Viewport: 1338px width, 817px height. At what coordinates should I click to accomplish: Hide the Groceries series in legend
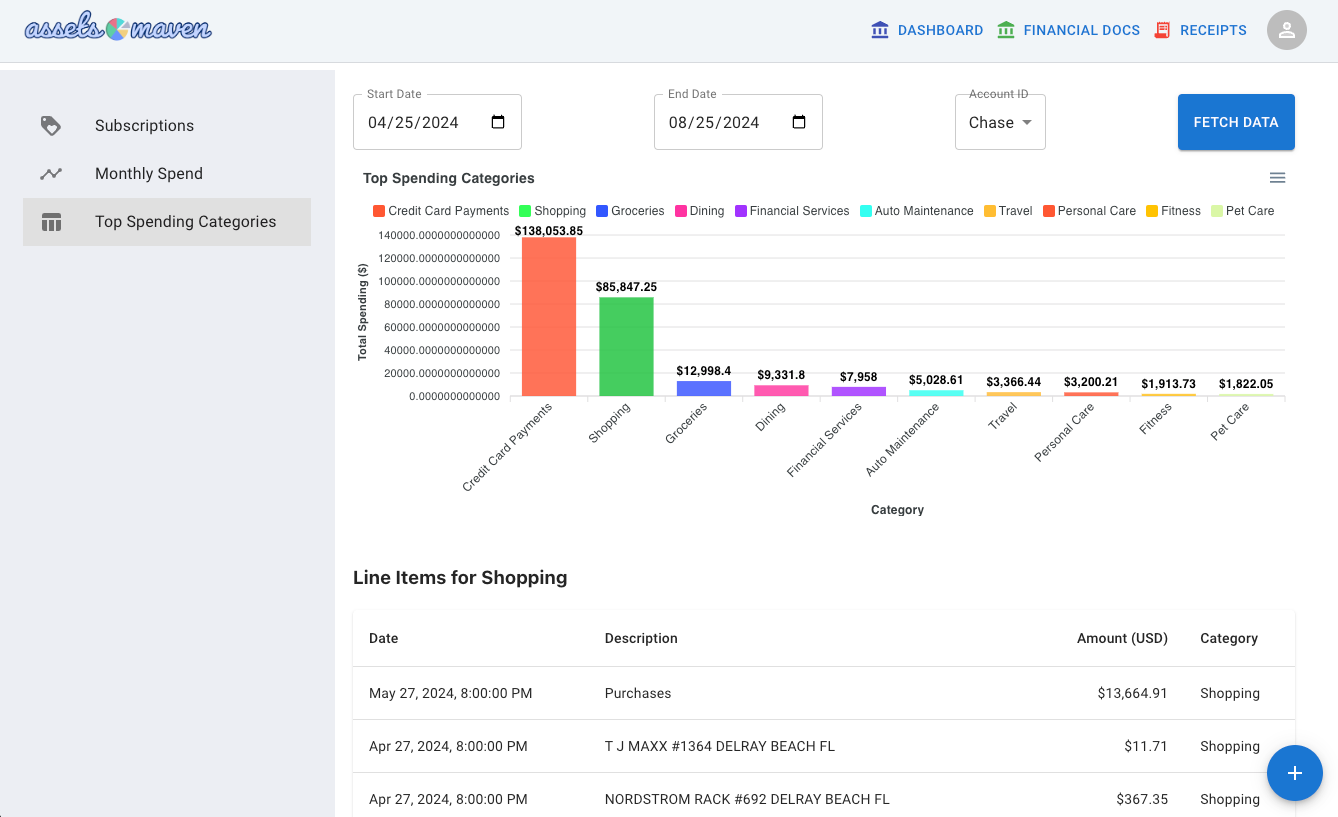click(630, 211)
